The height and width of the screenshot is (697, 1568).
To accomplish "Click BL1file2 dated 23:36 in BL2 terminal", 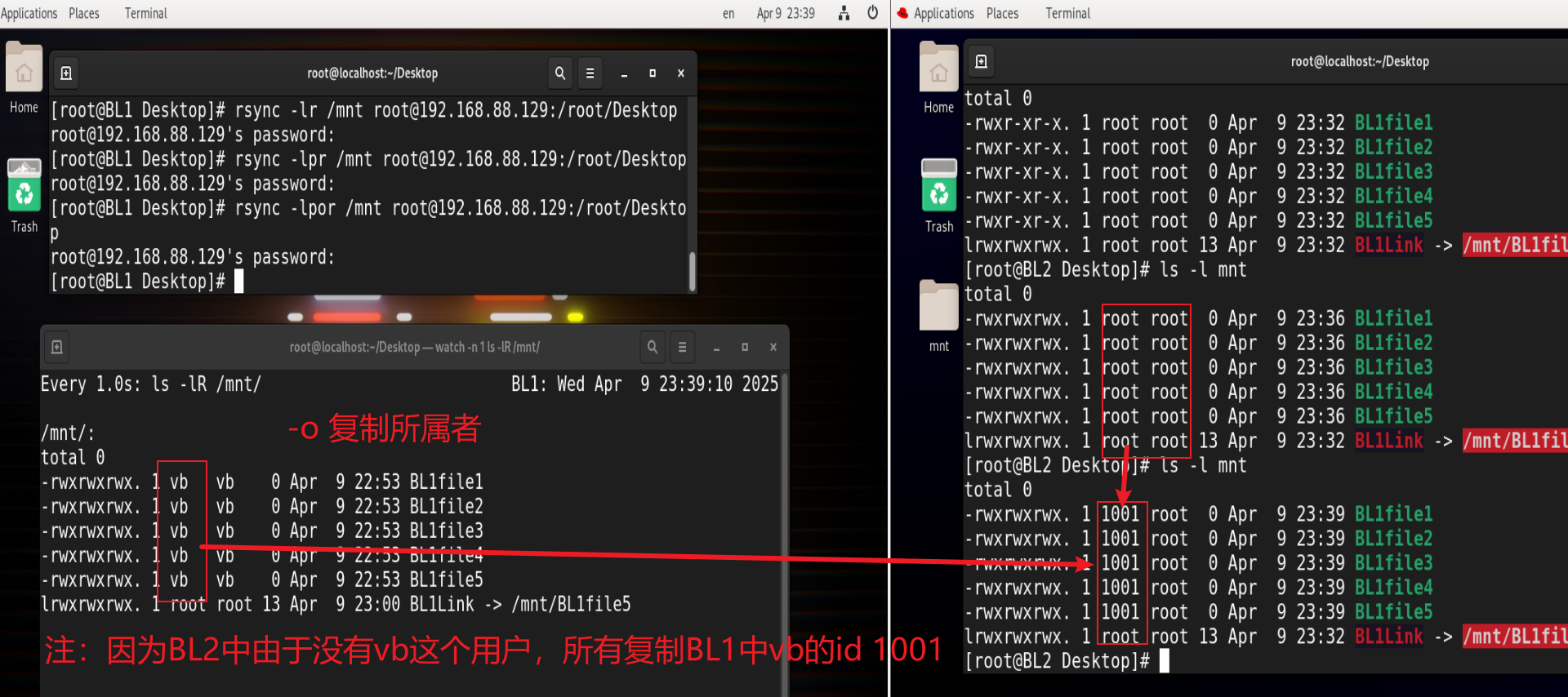I will point(1394,344).
